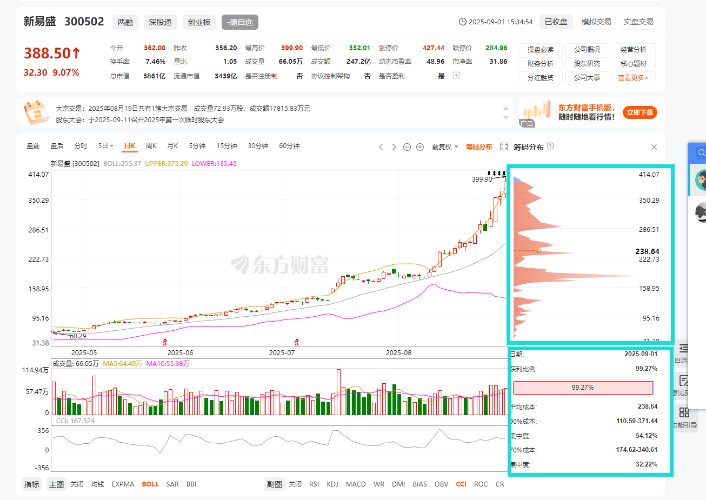The width and height of the screenshot is (706, 500).
Task: Open the 公司大事 company events link
Action: tap(587, 77)
